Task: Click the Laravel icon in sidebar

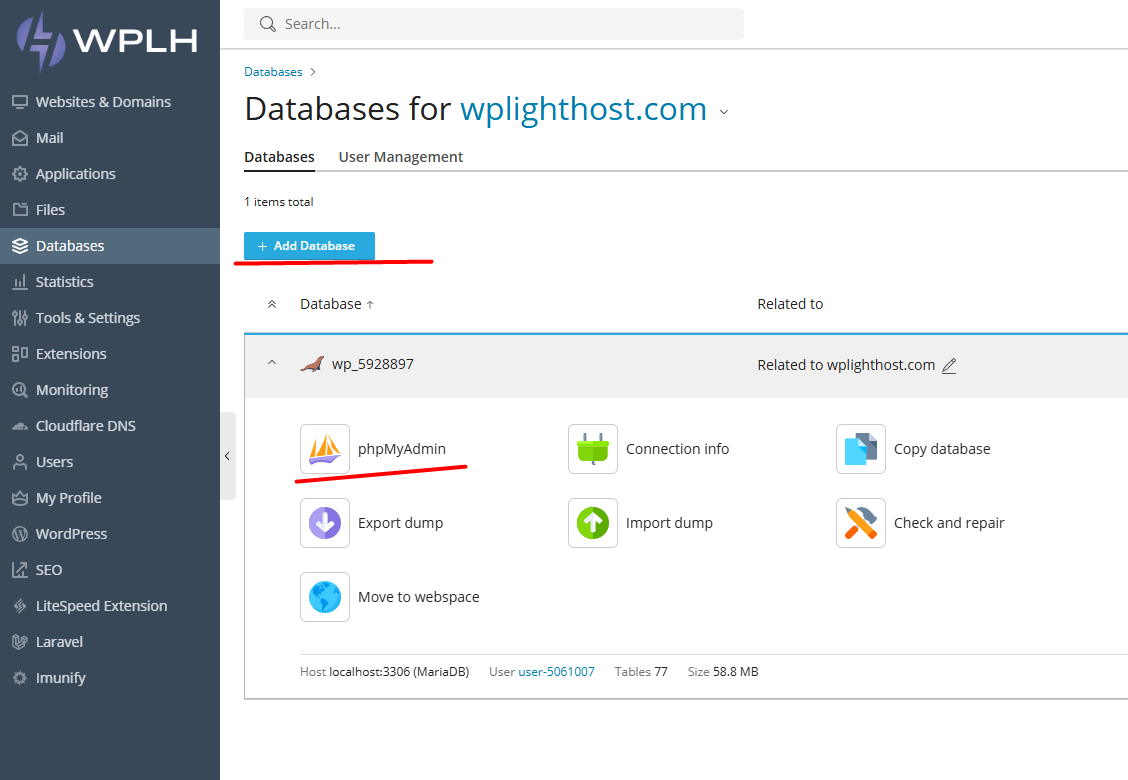Action: [20, 642]
